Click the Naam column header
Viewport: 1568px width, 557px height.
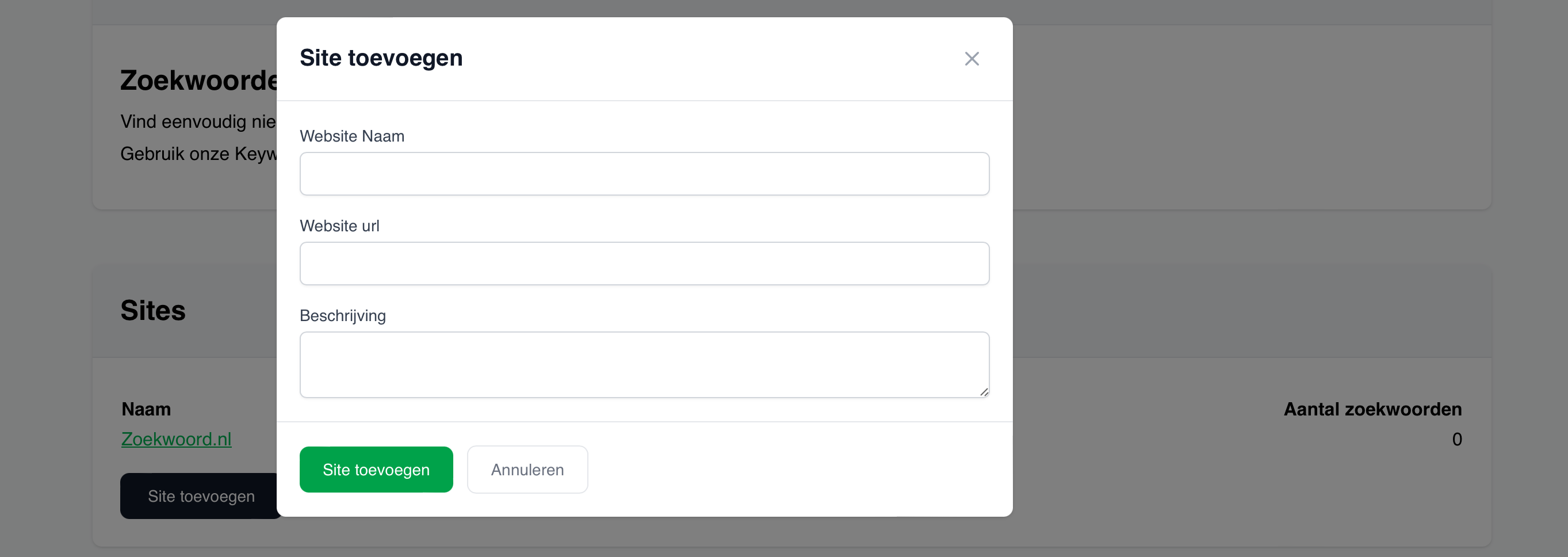tap(146, 409)
